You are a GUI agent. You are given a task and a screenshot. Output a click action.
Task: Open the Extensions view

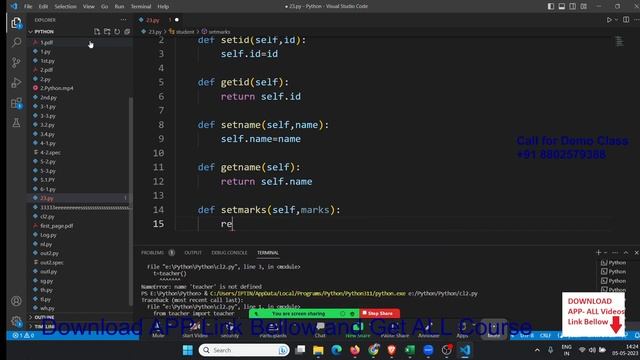click(16, 103)
